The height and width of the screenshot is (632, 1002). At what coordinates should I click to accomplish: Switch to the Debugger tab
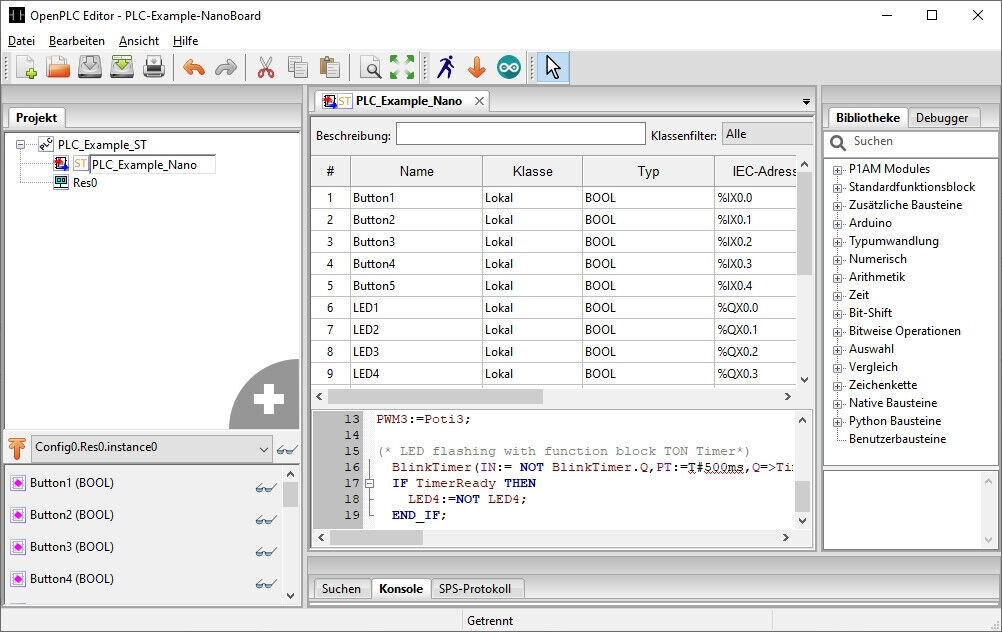pos(942,118)
